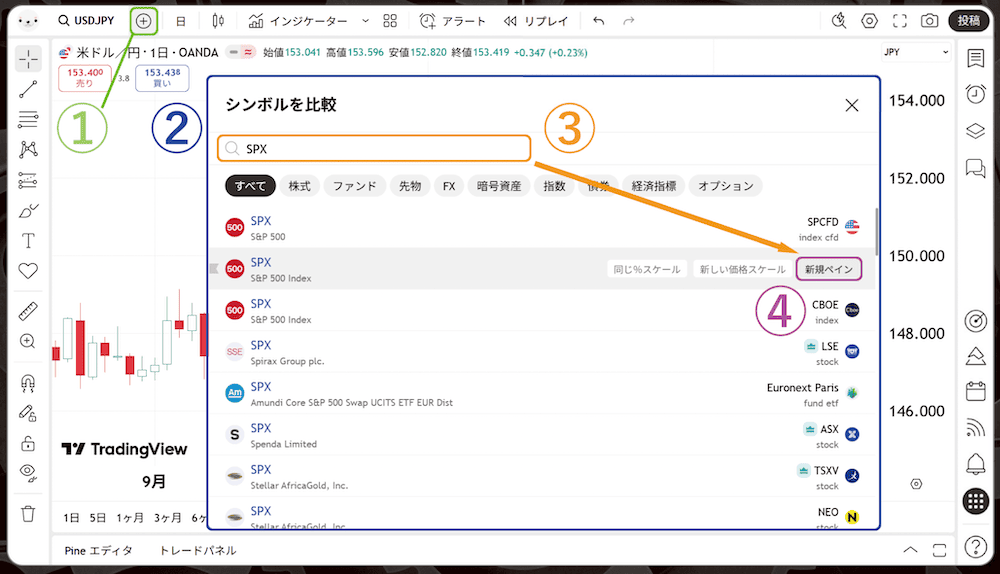Select the text annotation tool

(28, 241)
